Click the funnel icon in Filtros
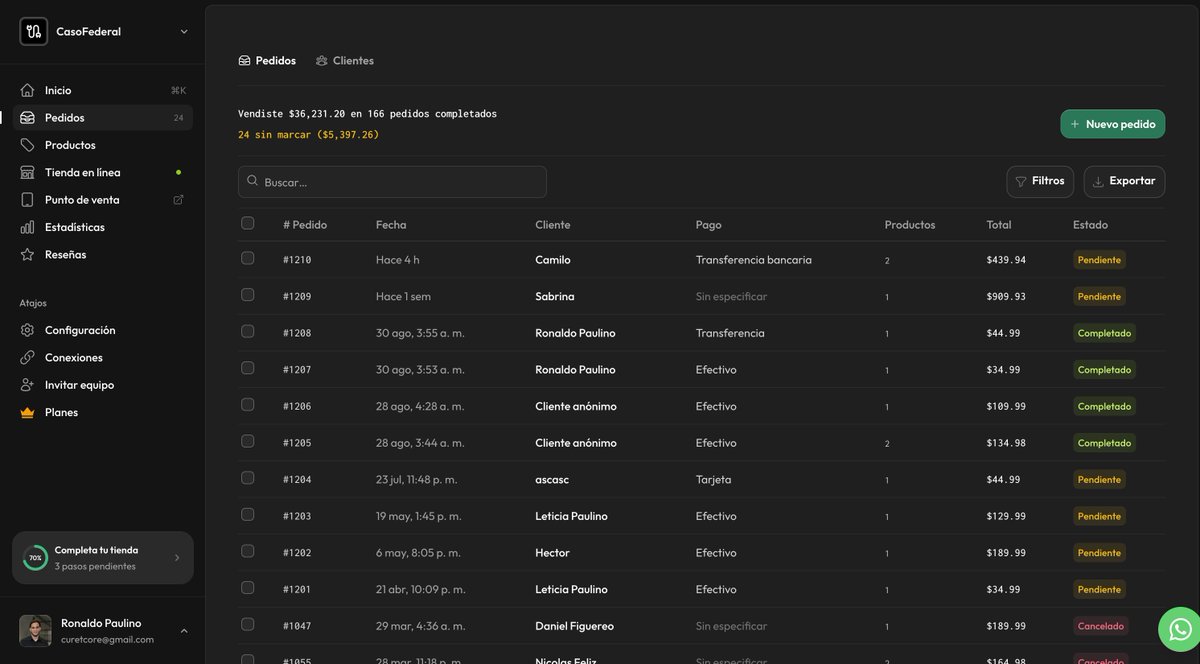The height and width of the screenshot is (664, 1200). click(1021, 182)
